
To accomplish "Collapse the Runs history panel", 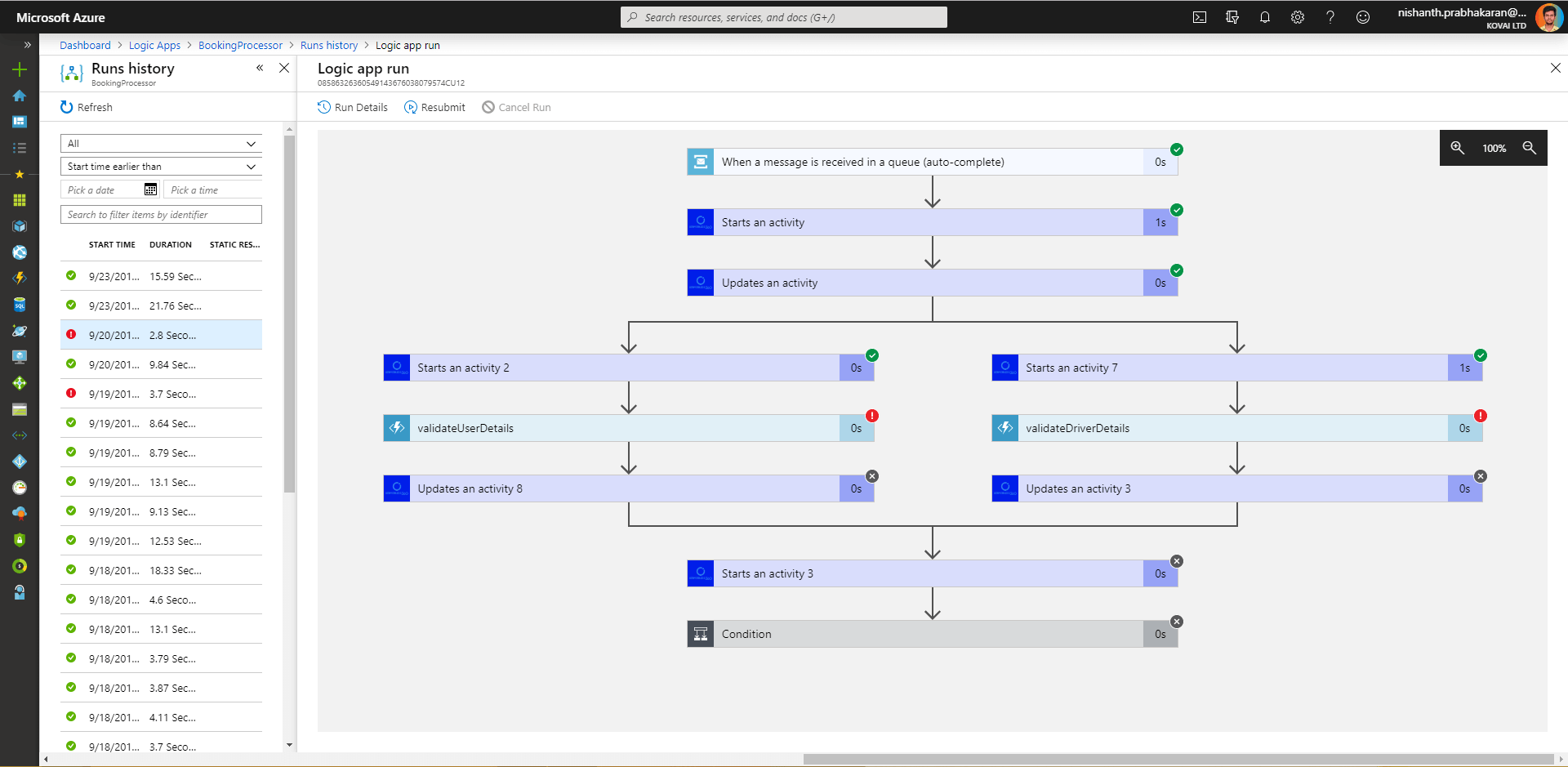I will (x=260, y=68).
